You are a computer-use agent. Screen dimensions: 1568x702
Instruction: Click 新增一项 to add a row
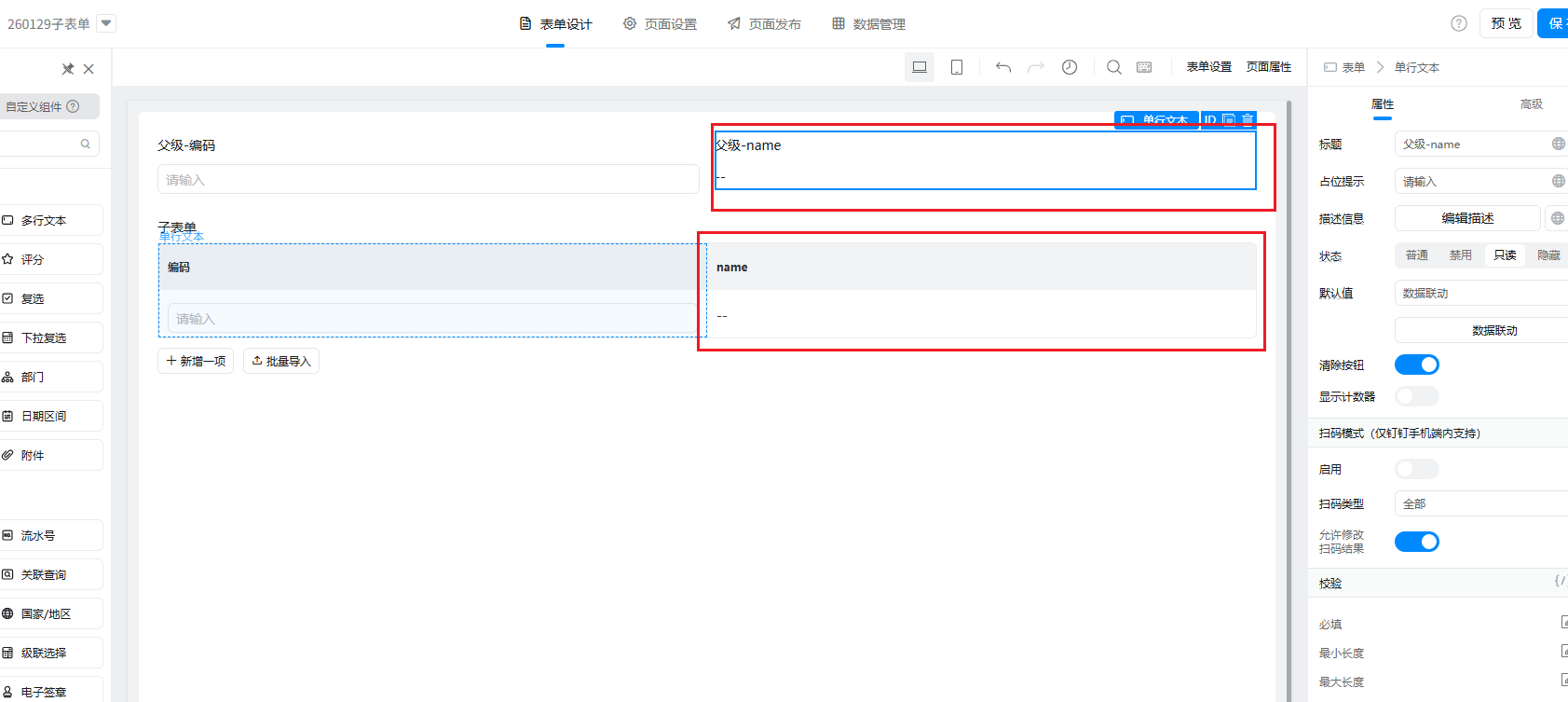[x=196, y=361]
